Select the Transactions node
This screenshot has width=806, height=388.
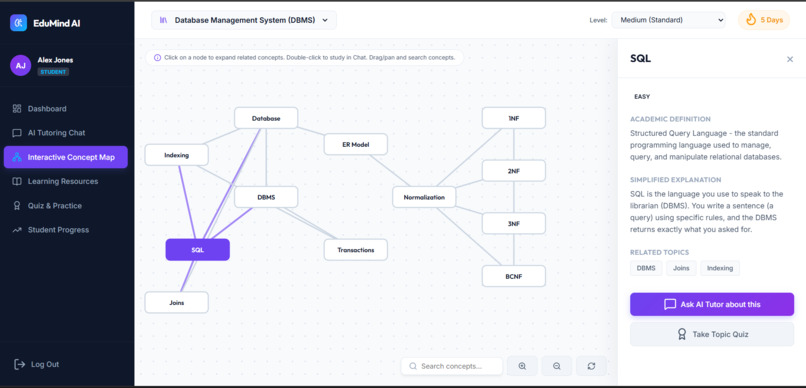point(355,250)
